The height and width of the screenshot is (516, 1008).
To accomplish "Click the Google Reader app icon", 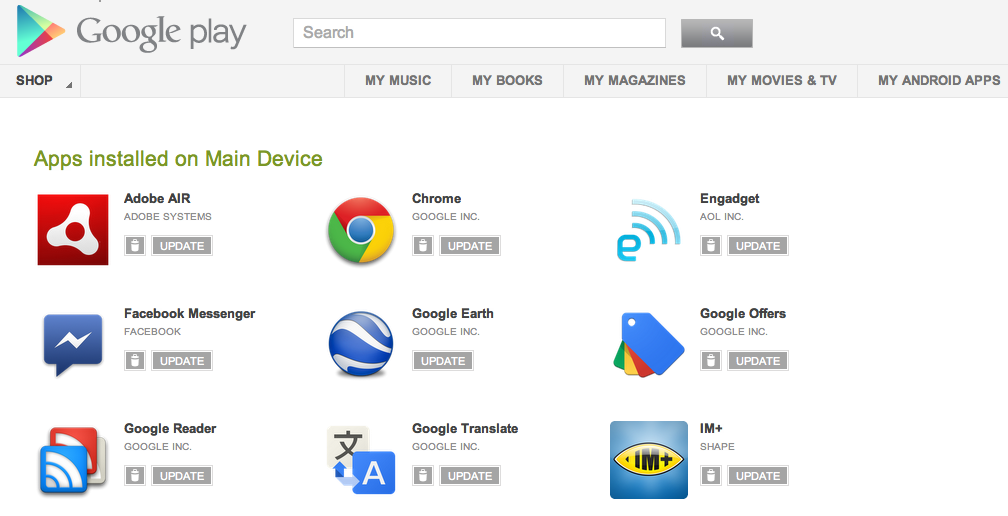I will [73, 460].
